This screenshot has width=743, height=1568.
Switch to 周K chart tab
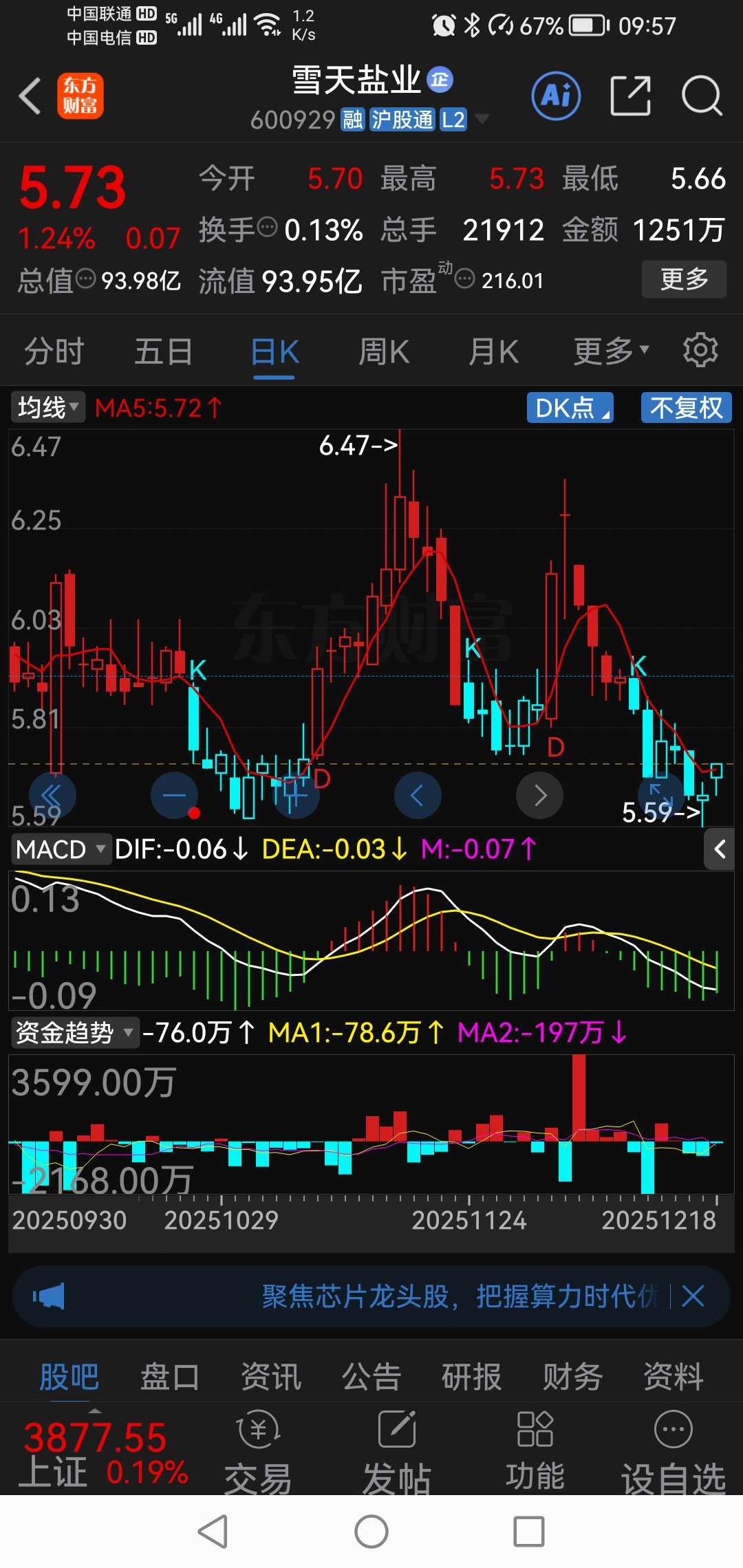(x=383, y=351)
